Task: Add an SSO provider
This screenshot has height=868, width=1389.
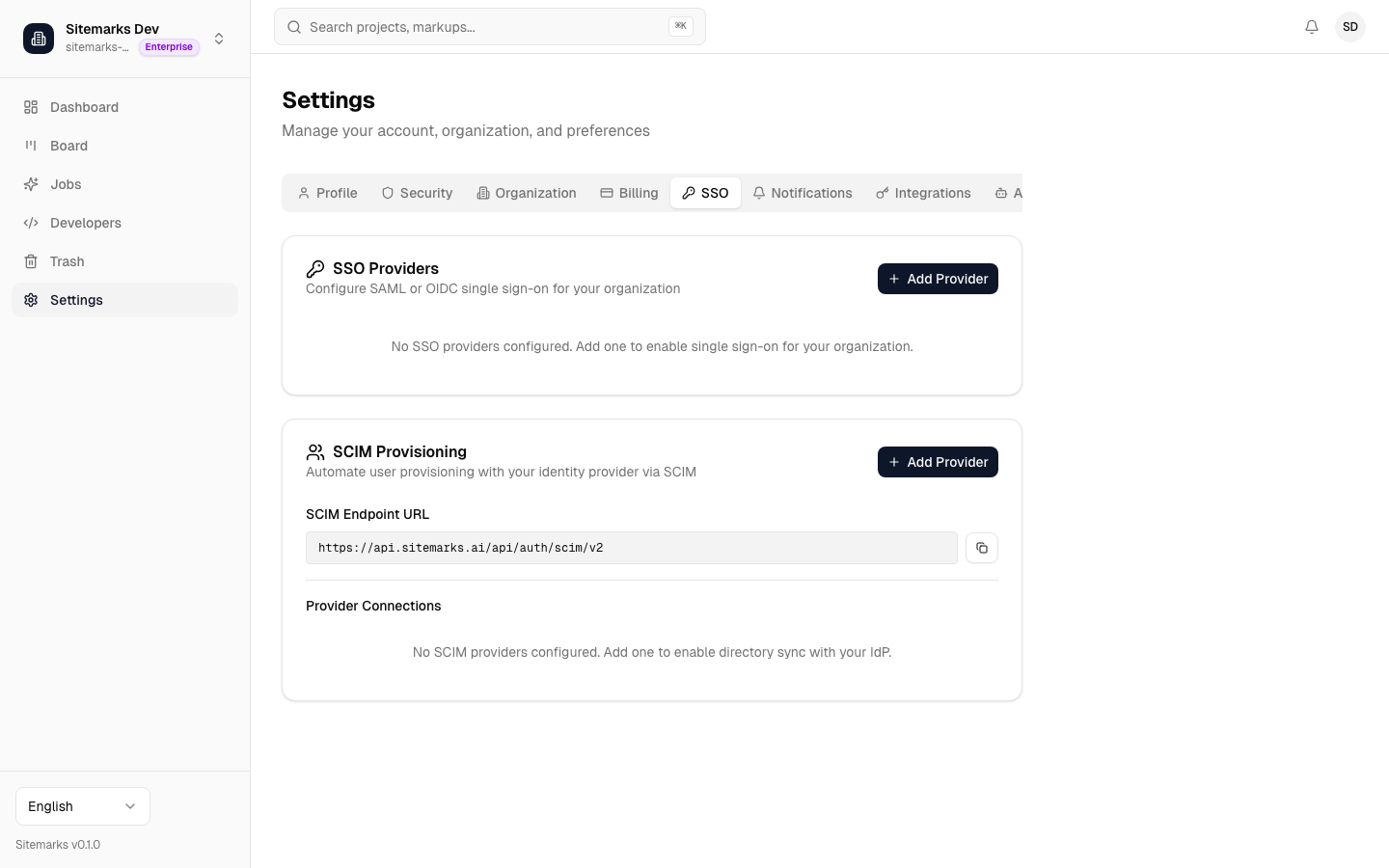Action: pyautogui.click(x=938, y=279)
